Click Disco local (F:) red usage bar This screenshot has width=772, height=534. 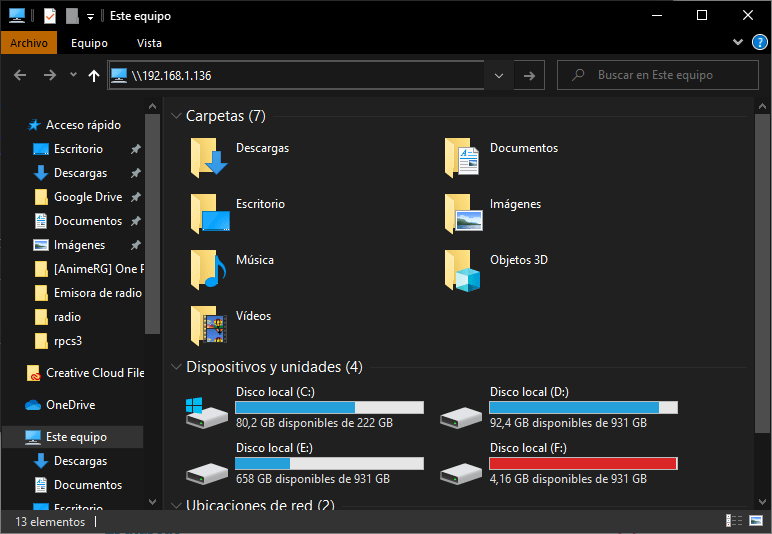click(583, 463)
